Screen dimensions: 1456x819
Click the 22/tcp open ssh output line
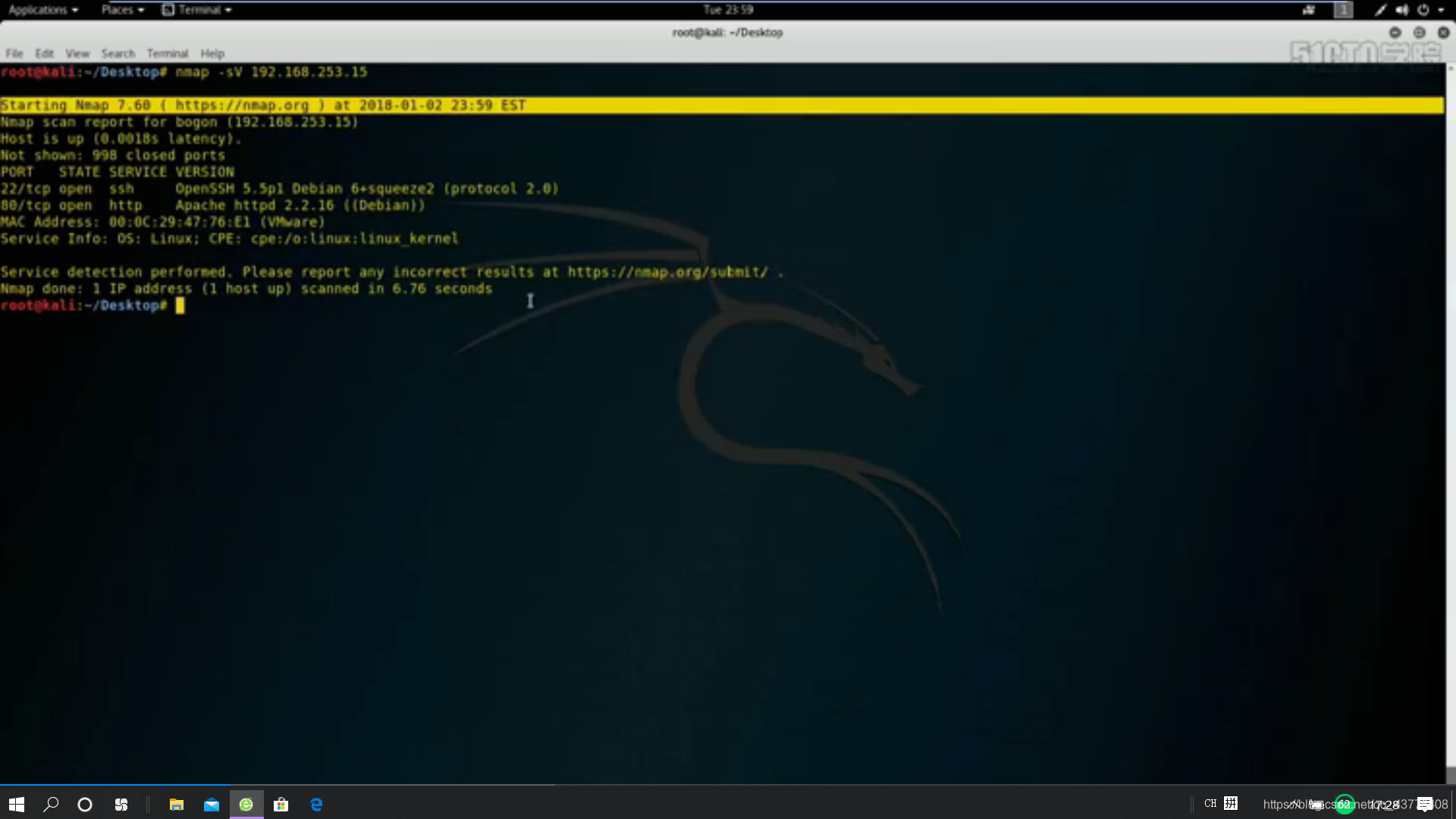pos(279,189)
